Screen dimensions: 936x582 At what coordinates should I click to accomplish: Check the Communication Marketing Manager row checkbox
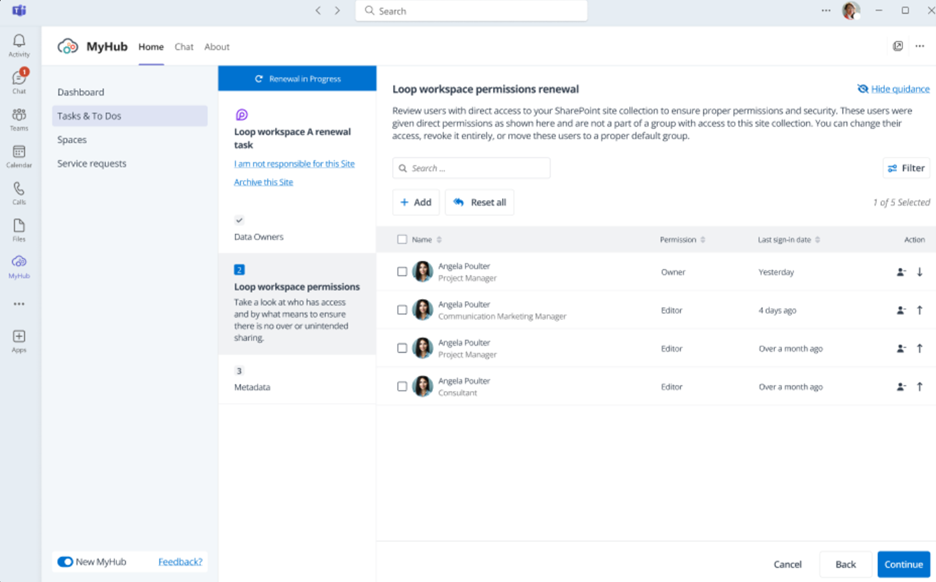point(402,310)
